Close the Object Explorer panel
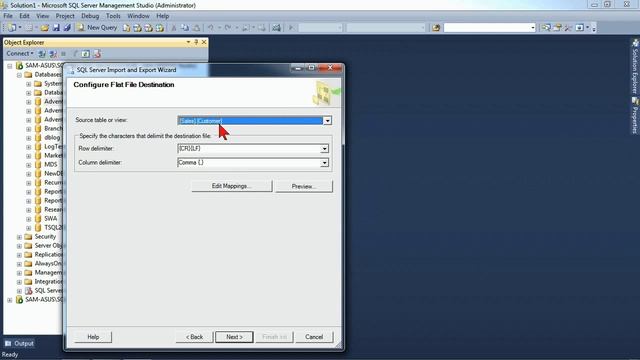640x360 pixels. pyautogui.click(x=204, y=42)
